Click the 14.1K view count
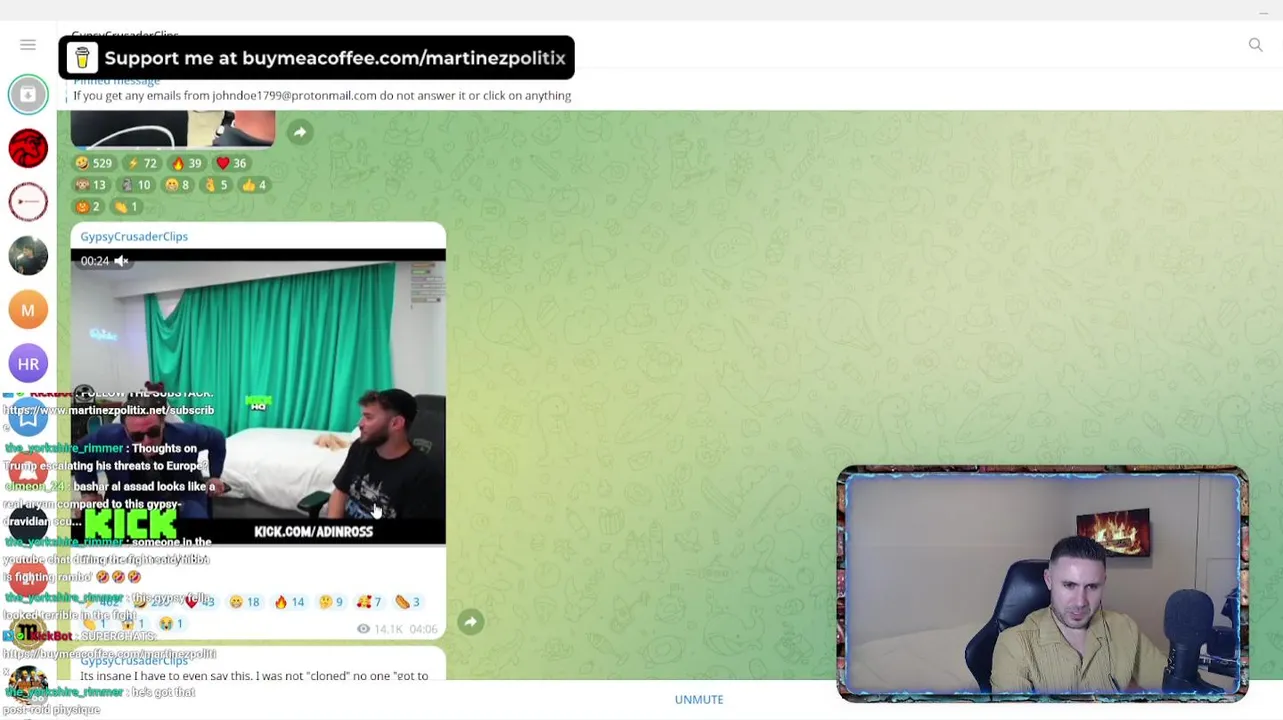This screenshot has height=720, width=1283. point(380,629)
